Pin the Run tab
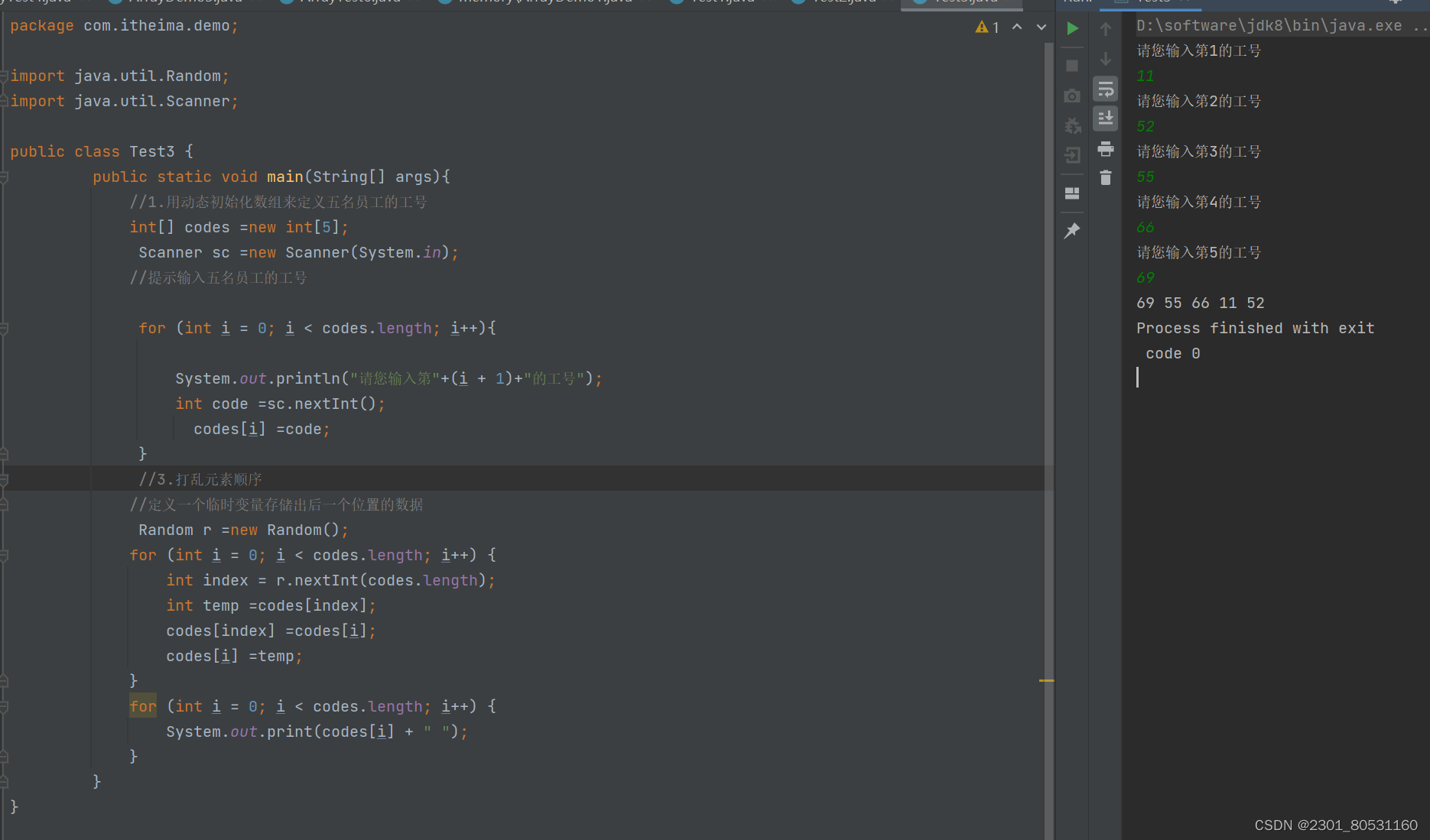Screen dimensions: 1430x840 [x=1072, y=230]
